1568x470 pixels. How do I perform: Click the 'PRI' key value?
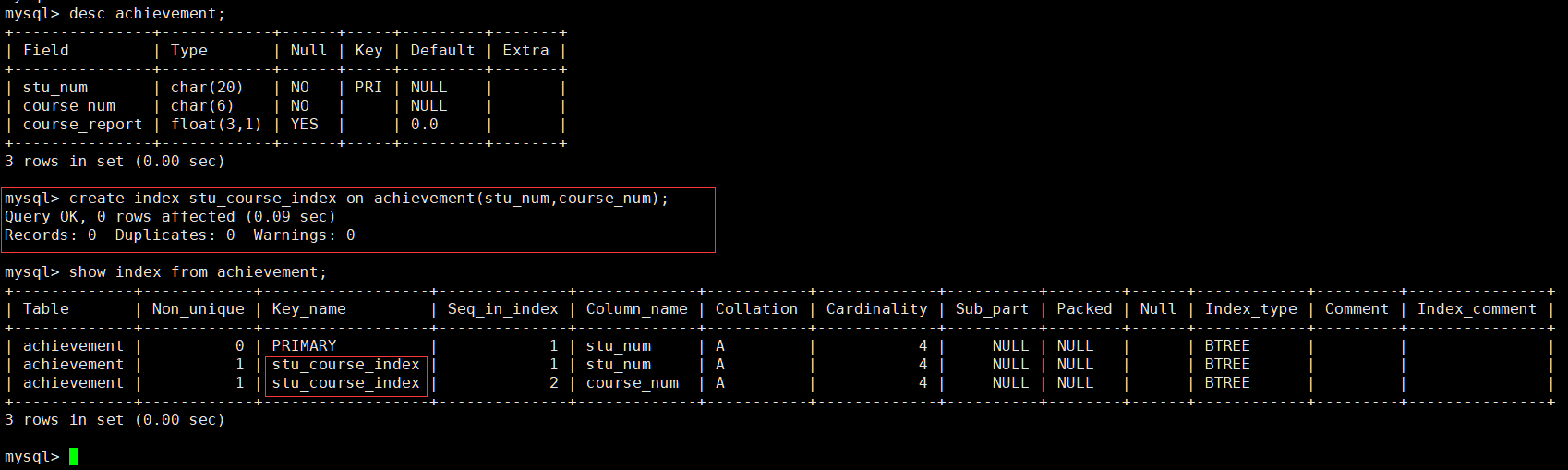[x=368, y=87]
